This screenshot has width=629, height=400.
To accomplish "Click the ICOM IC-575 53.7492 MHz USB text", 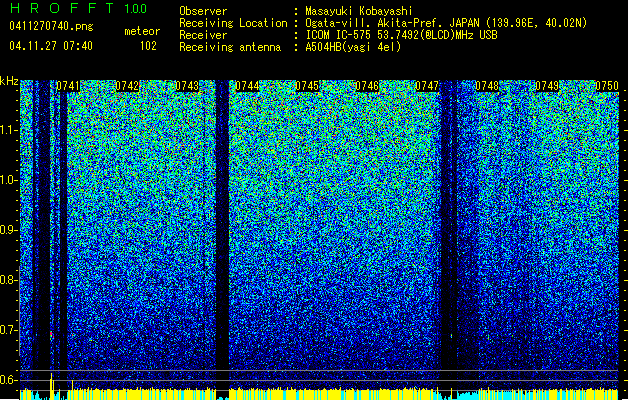I will tap(402, 35).
